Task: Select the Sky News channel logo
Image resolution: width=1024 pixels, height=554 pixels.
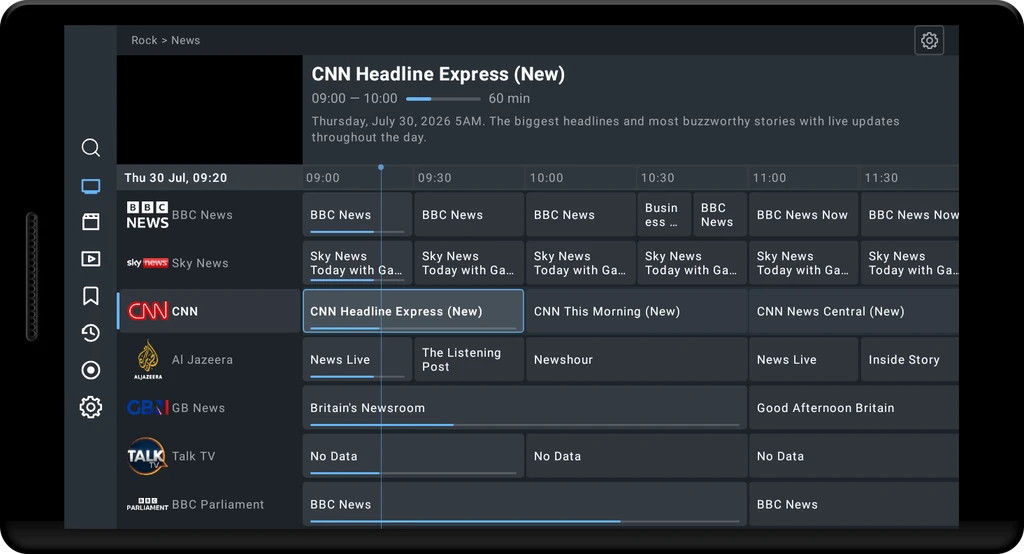Action: 148,263
